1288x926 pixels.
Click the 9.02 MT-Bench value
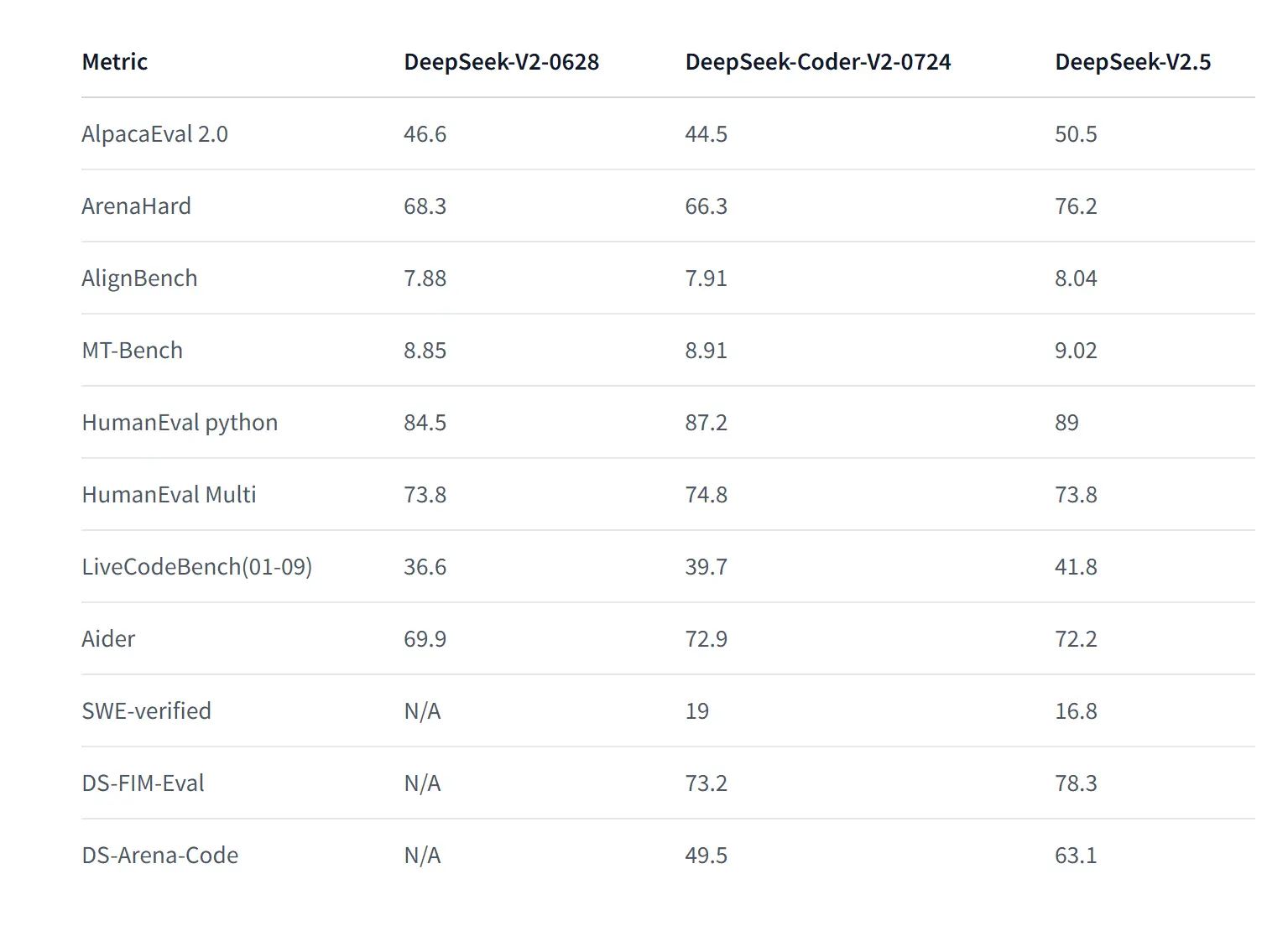[x=1076, y=351]
